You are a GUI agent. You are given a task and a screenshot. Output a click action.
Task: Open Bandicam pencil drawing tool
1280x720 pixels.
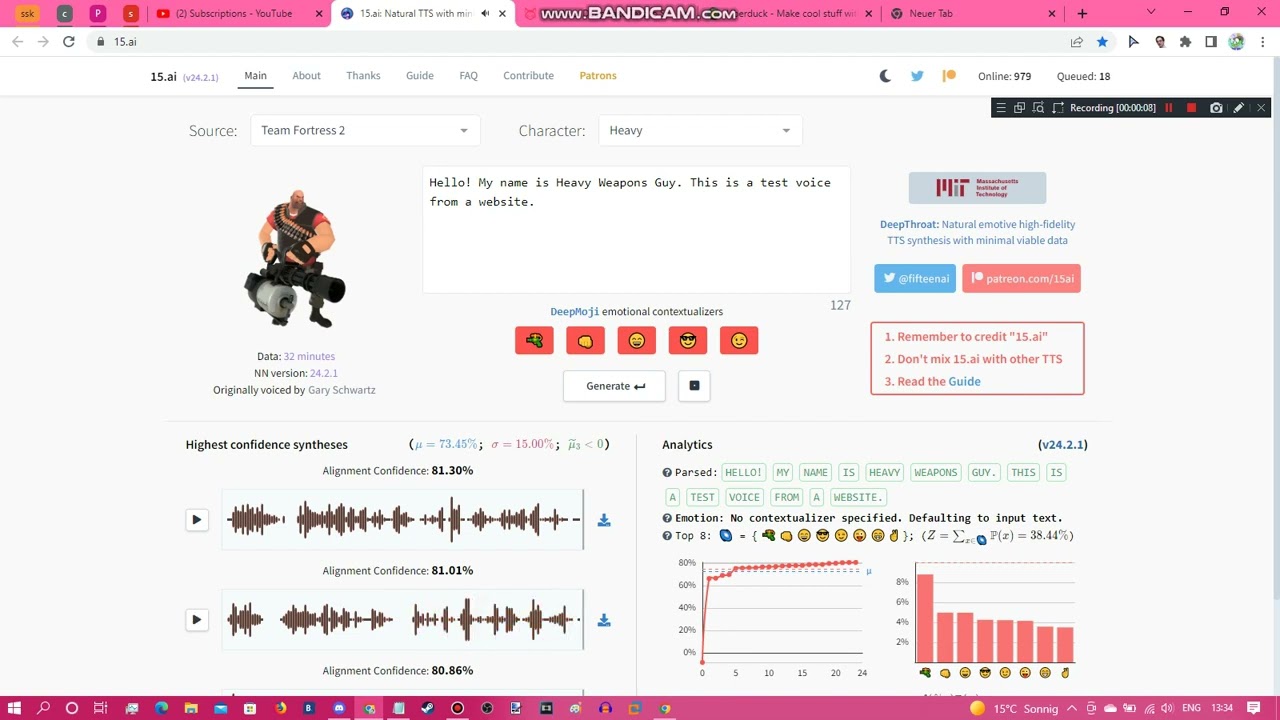[x=1238, y=108]
